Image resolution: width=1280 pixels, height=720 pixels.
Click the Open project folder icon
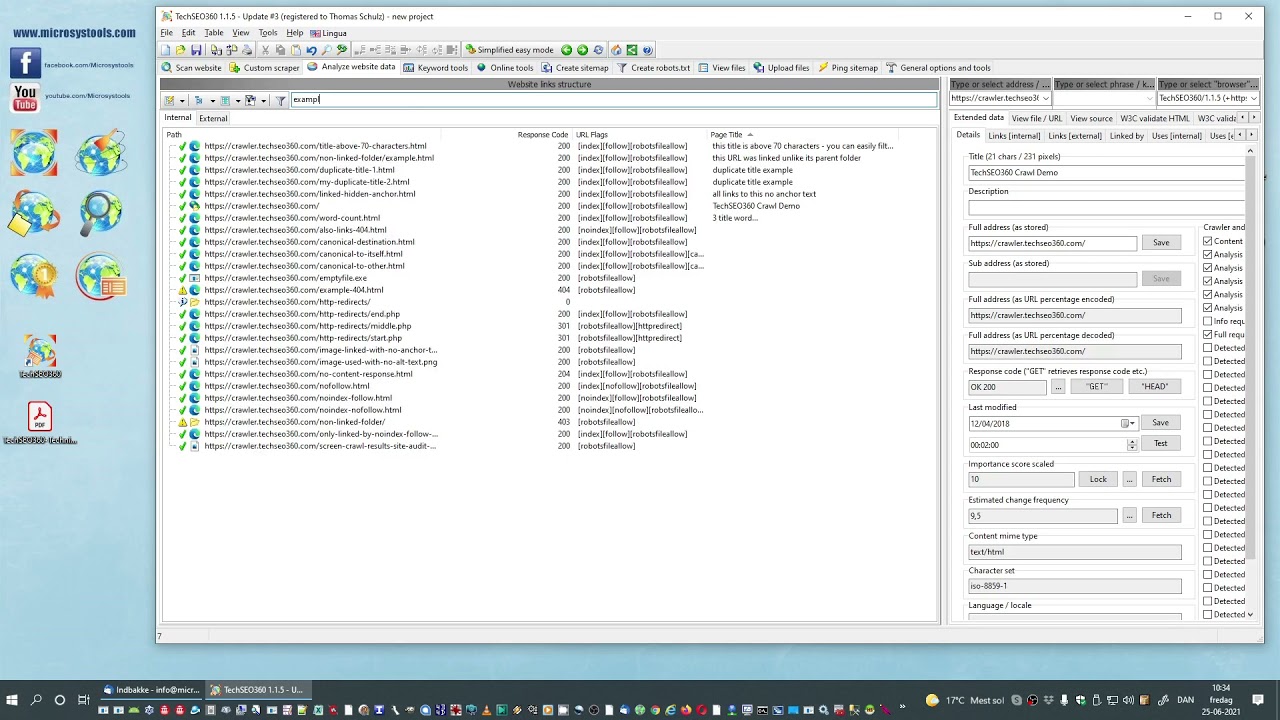(180, 50)
